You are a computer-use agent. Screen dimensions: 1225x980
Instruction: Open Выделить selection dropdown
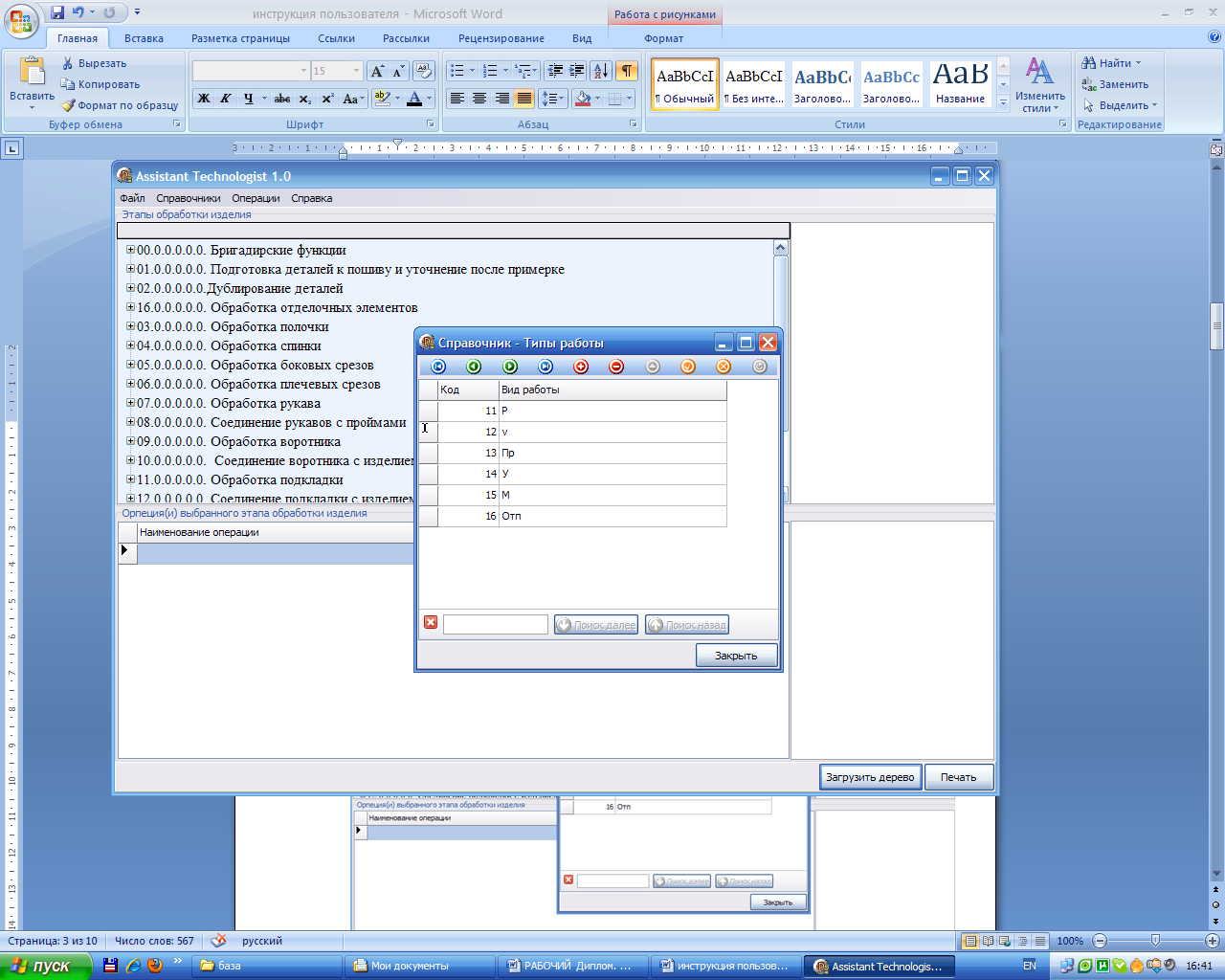pos(1120,105)
